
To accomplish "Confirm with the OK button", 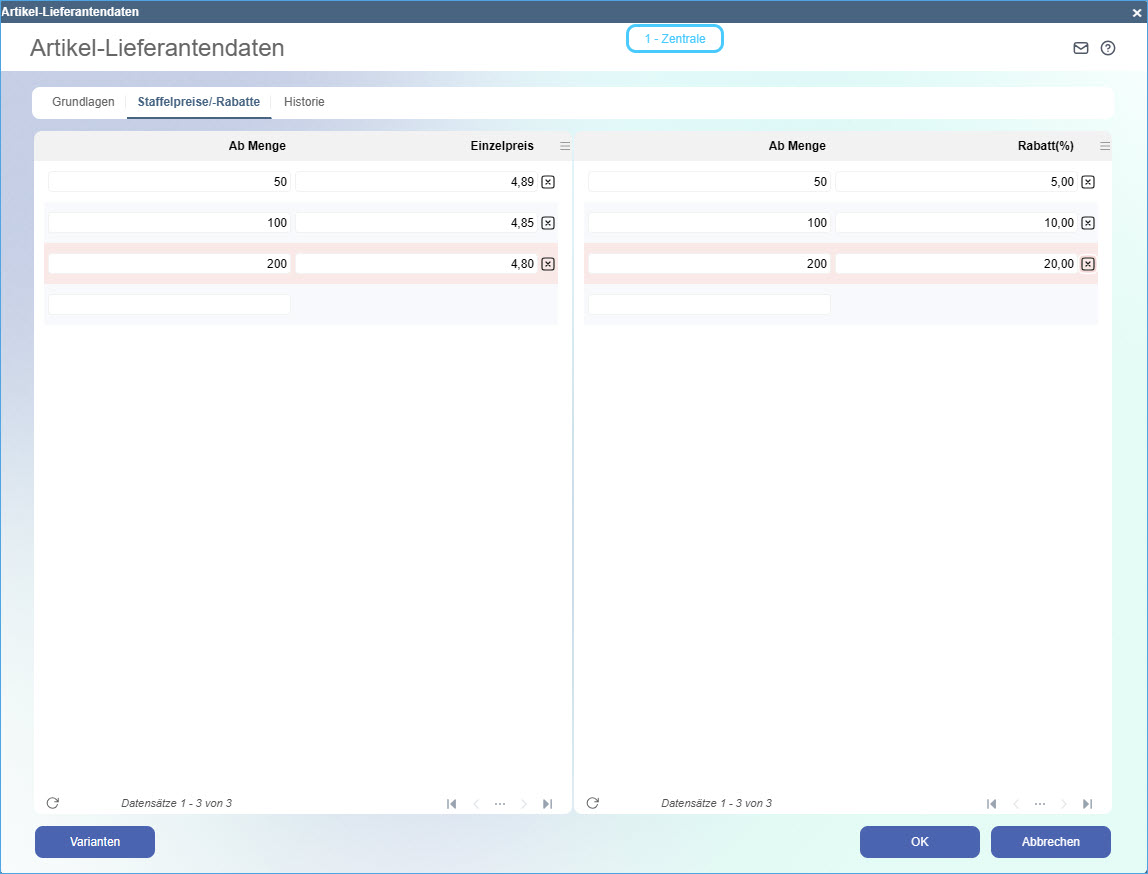I will pyautogui.click(x=919, y=842).
